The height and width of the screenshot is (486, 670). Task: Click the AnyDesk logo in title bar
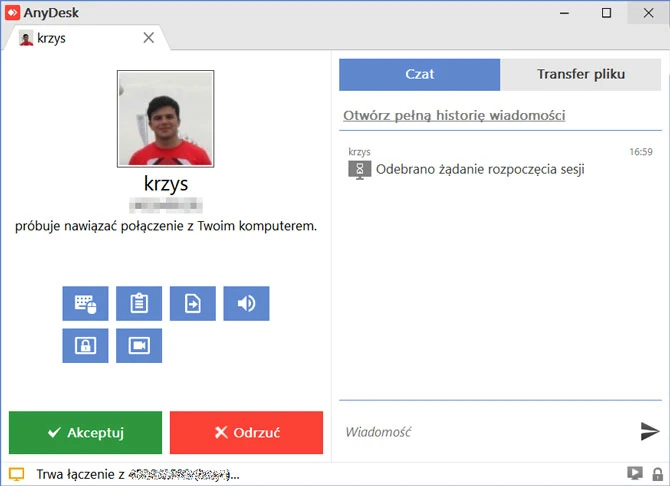pyautogui.click(x=12, y=13)
